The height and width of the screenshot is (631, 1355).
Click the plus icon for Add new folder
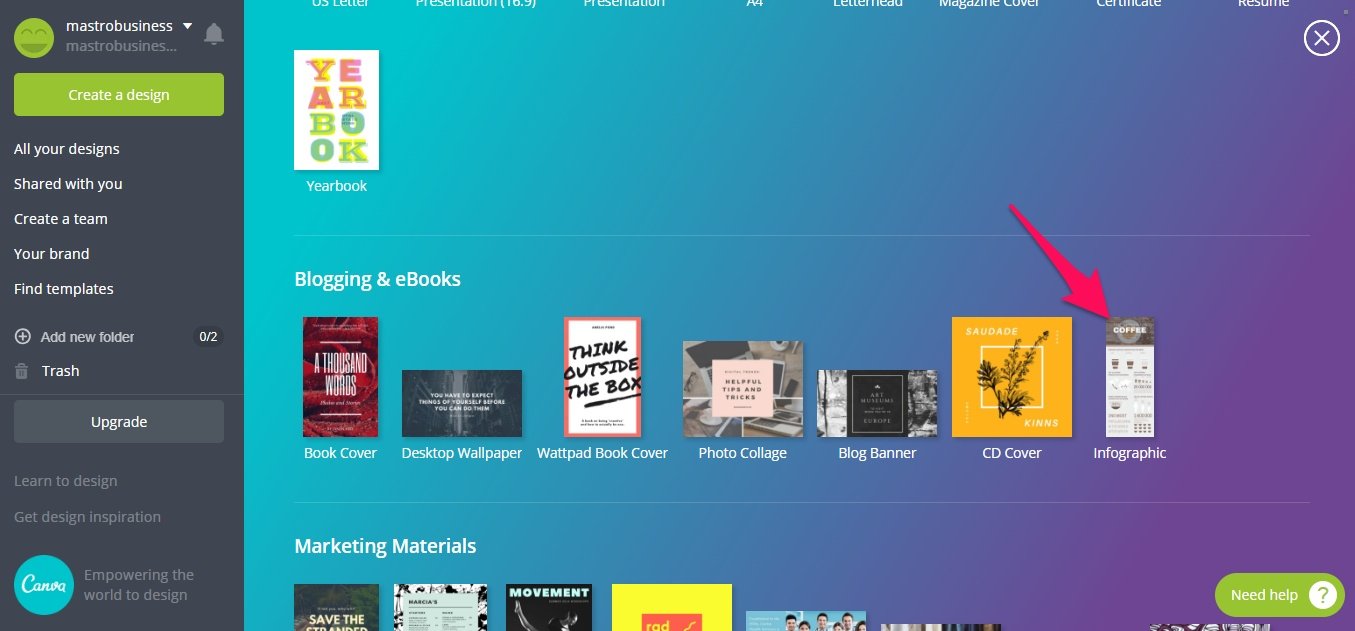[22, 337]
